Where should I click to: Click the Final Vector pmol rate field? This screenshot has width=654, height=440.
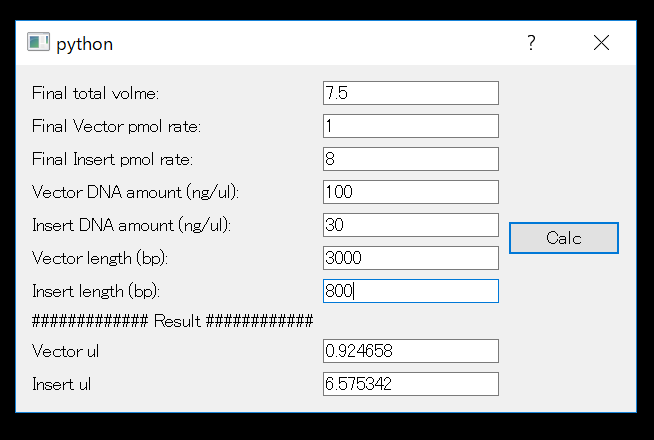coord(410,126)
